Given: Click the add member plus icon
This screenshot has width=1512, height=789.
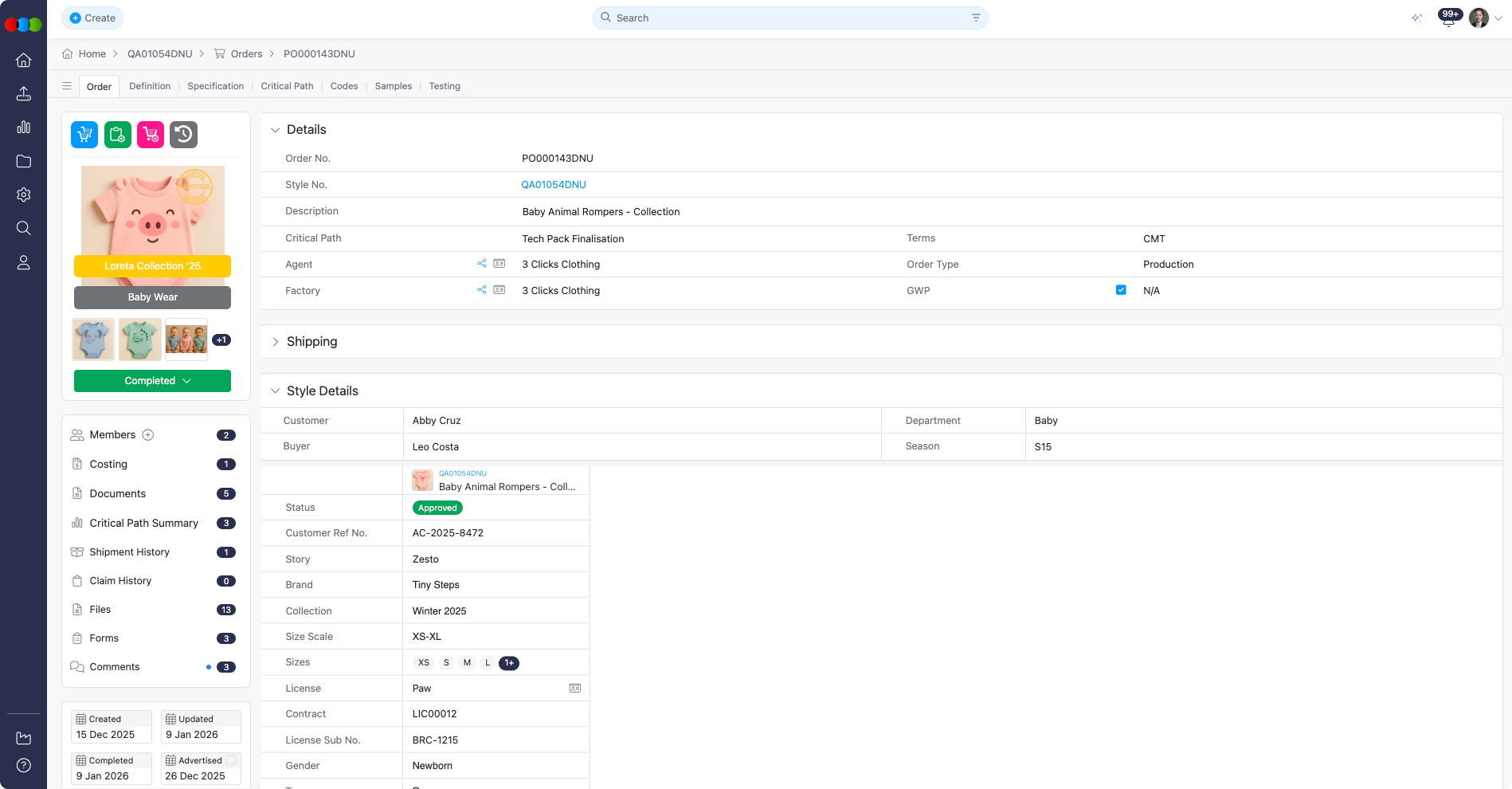Looking at the screenshot, I should (x=148, y=435).
